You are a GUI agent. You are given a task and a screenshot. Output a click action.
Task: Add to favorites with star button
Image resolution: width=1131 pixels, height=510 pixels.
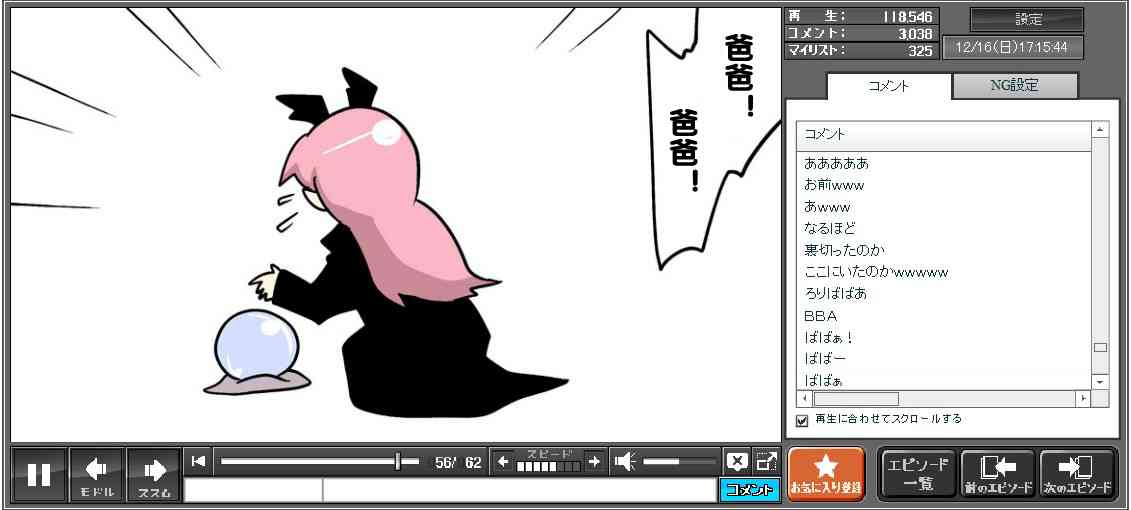(825, 474)
